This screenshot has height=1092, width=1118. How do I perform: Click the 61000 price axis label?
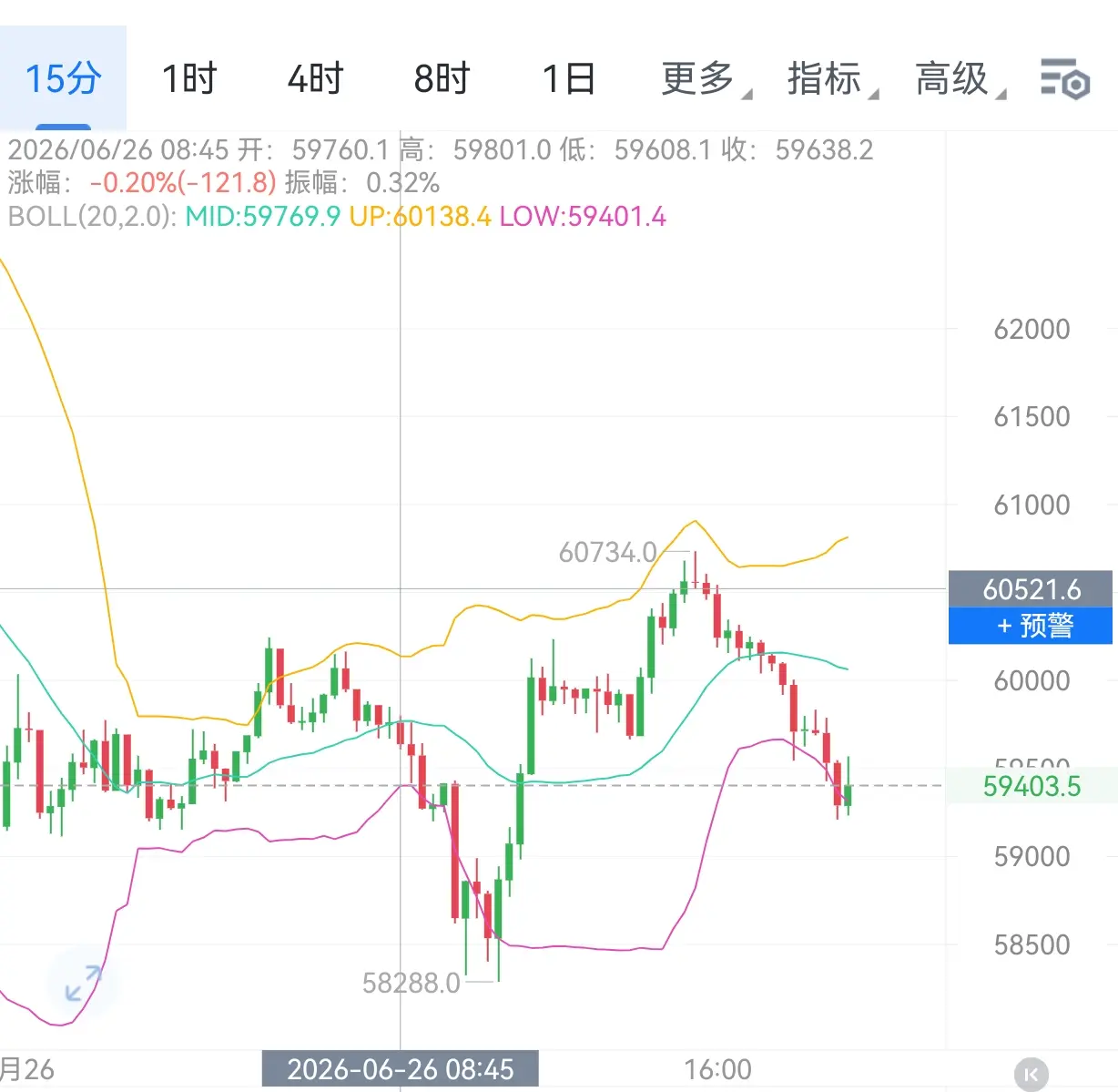[1032, 505]
